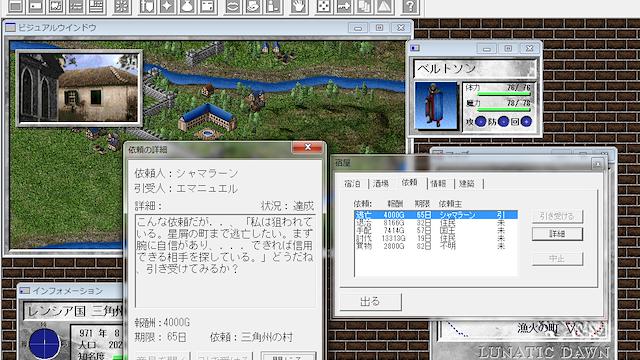Open the map picture toolbar icon
Viewport: 640px width, 360px height.
[56, 6]
